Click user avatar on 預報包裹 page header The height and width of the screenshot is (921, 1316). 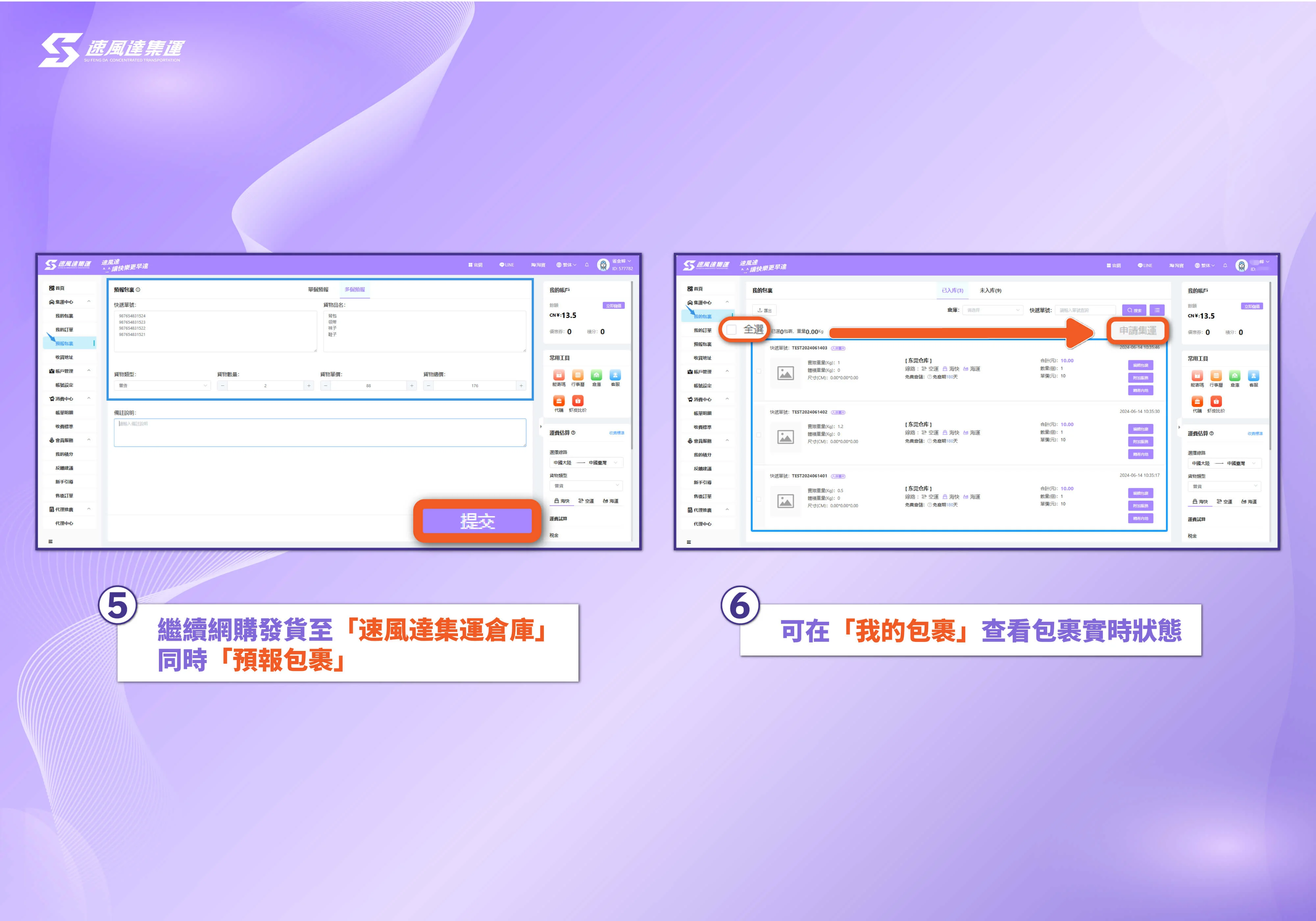pos(603,265)
